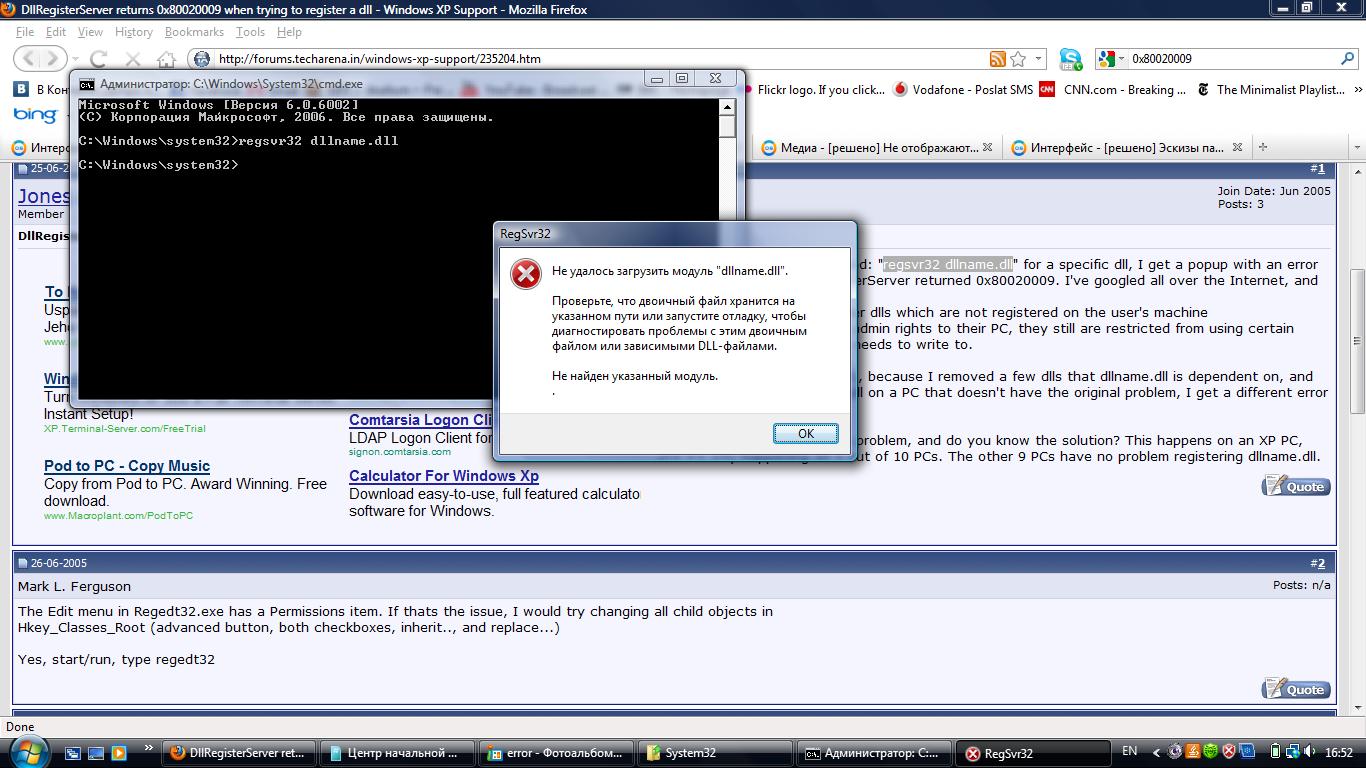Launch the media player quick launch icon
1366x768 pixels.
coord(119,753)
